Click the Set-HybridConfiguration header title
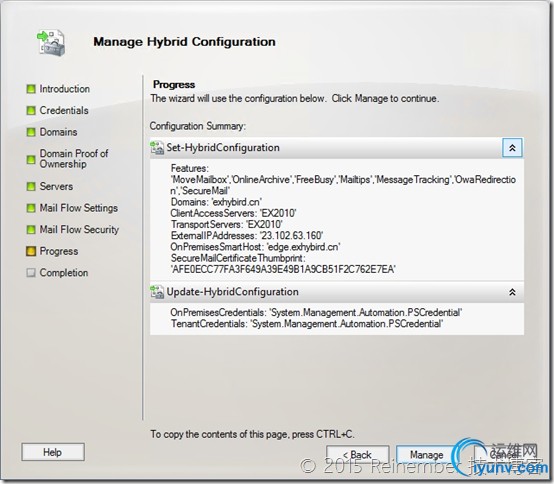Image resolution: width=554 pixels, height=484 pixels. tap(223, 148)
